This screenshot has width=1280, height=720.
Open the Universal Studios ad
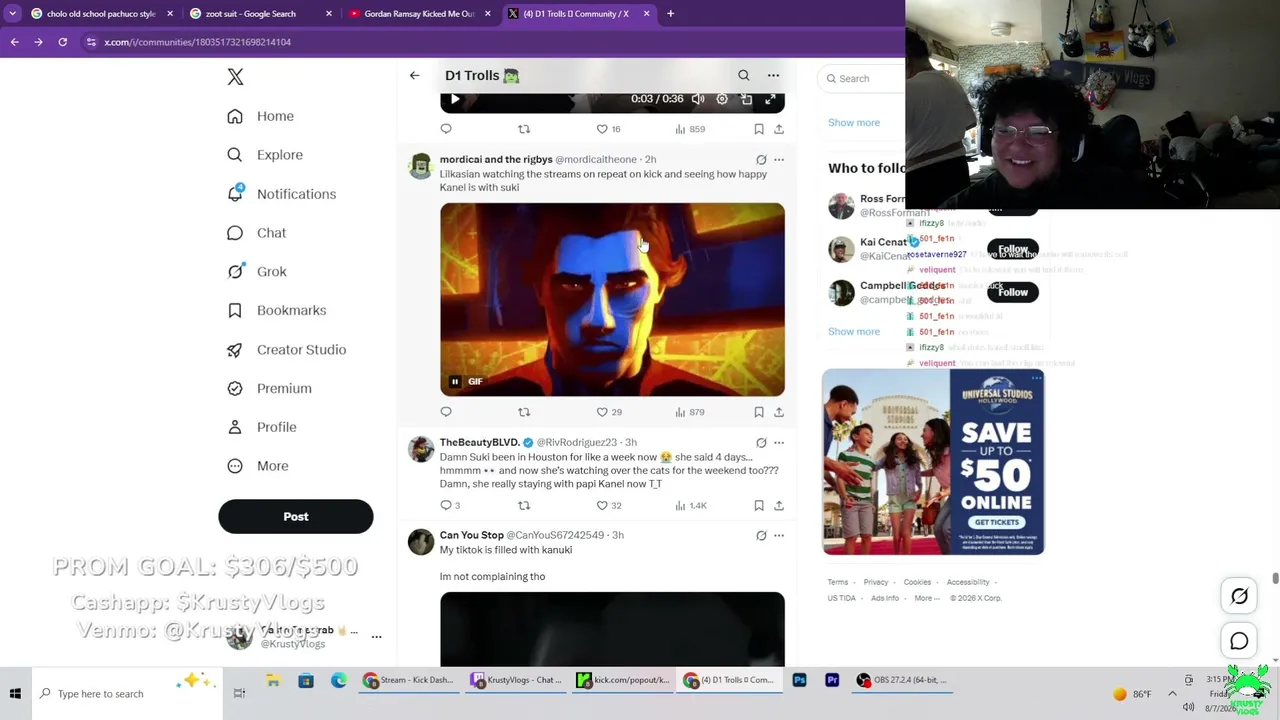[933, 462]
